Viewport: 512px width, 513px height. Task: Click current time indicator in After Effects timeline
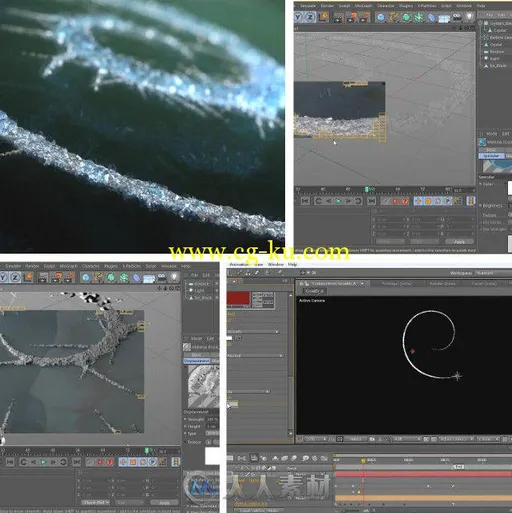coord(363,461)
